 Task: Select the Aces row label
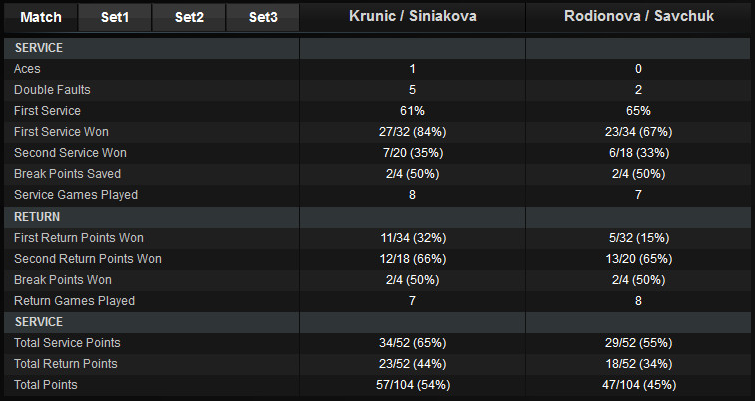(x=28, y=69)
